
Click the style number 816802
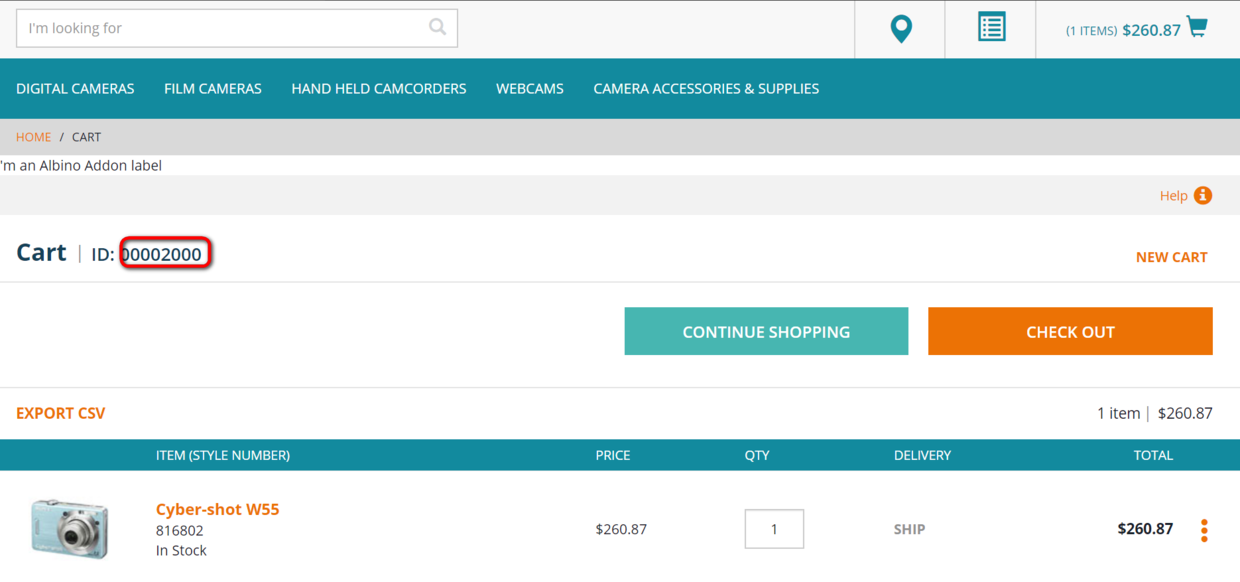tap(179, 531)
